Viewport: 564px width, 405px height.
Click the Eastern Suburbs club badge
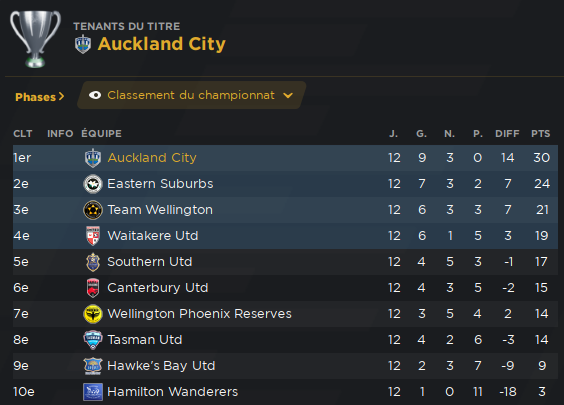pyautogui.click(x=93, y=184)
